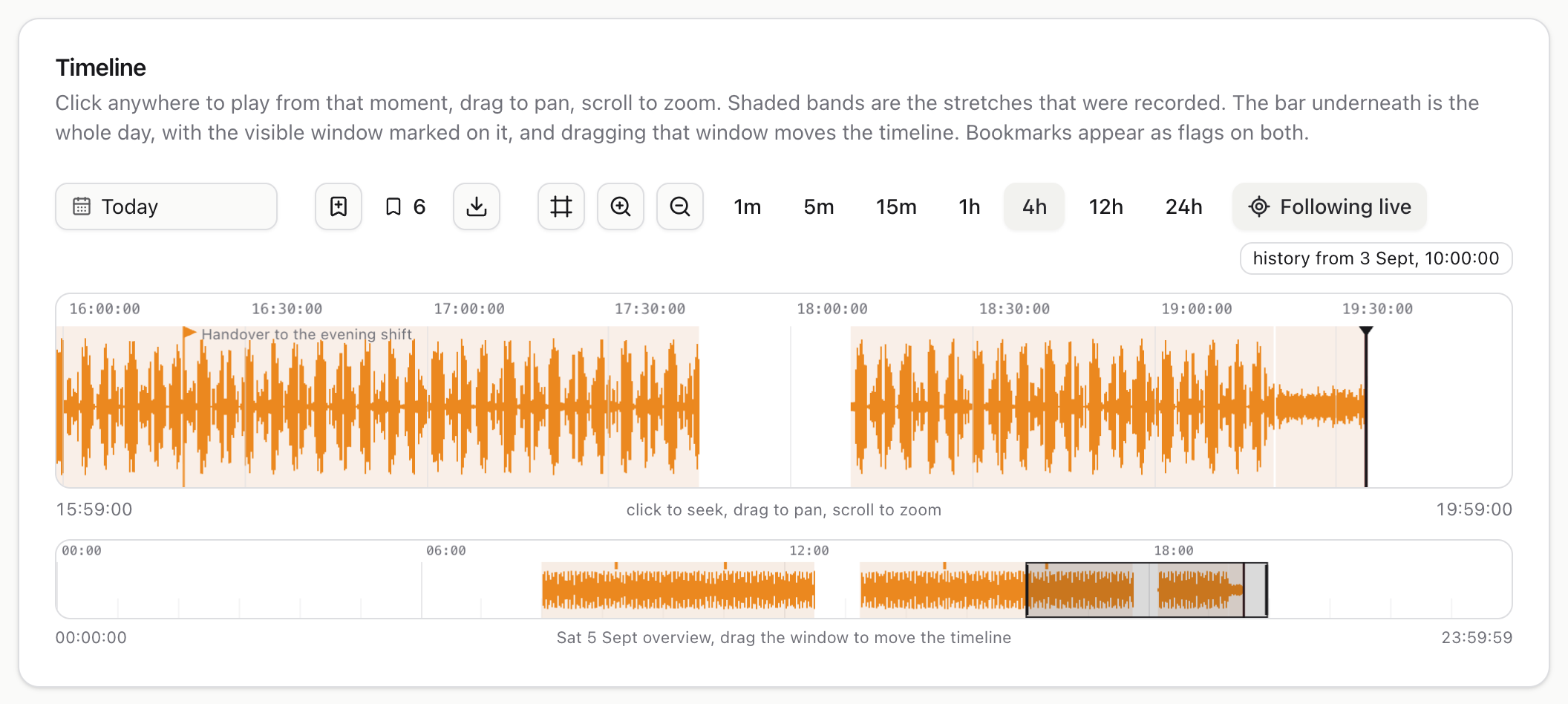Zoom in with the magnifier-plus button

pyautogui.click(x=621, y=206)
